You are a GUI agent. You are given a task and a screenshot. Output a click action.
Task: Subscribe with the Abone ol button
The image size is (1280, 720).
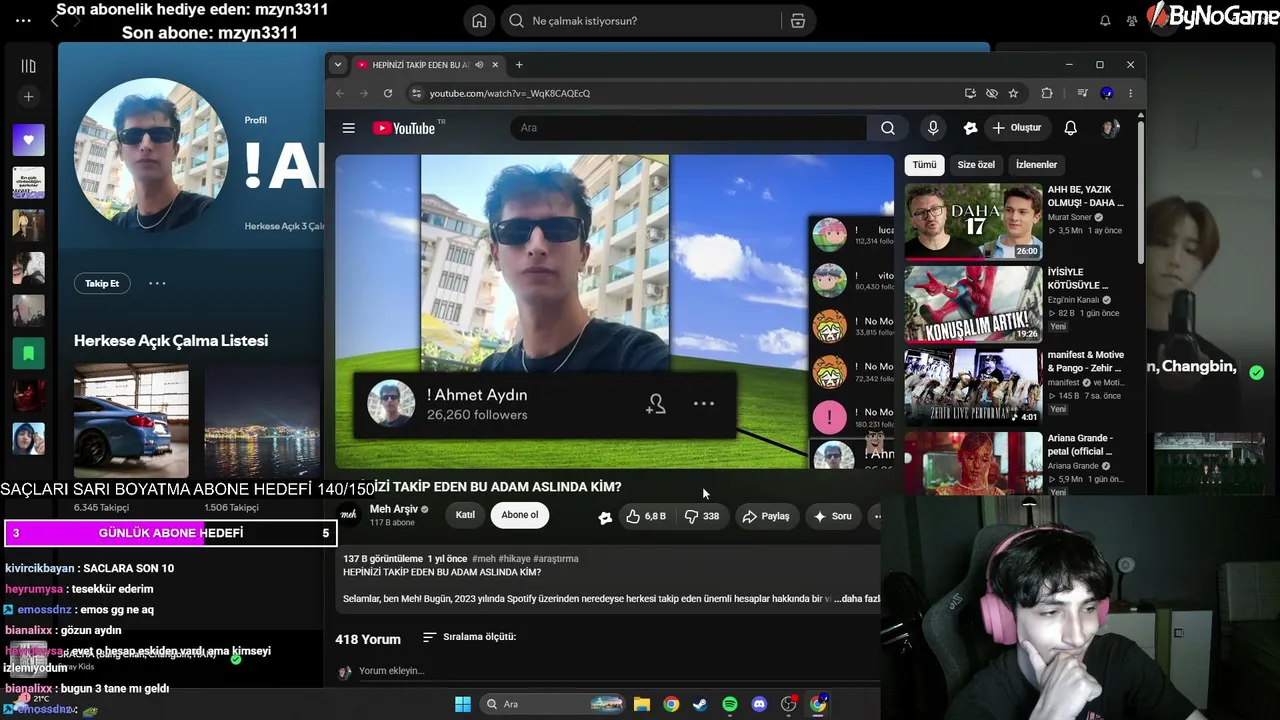click(519, 515)
